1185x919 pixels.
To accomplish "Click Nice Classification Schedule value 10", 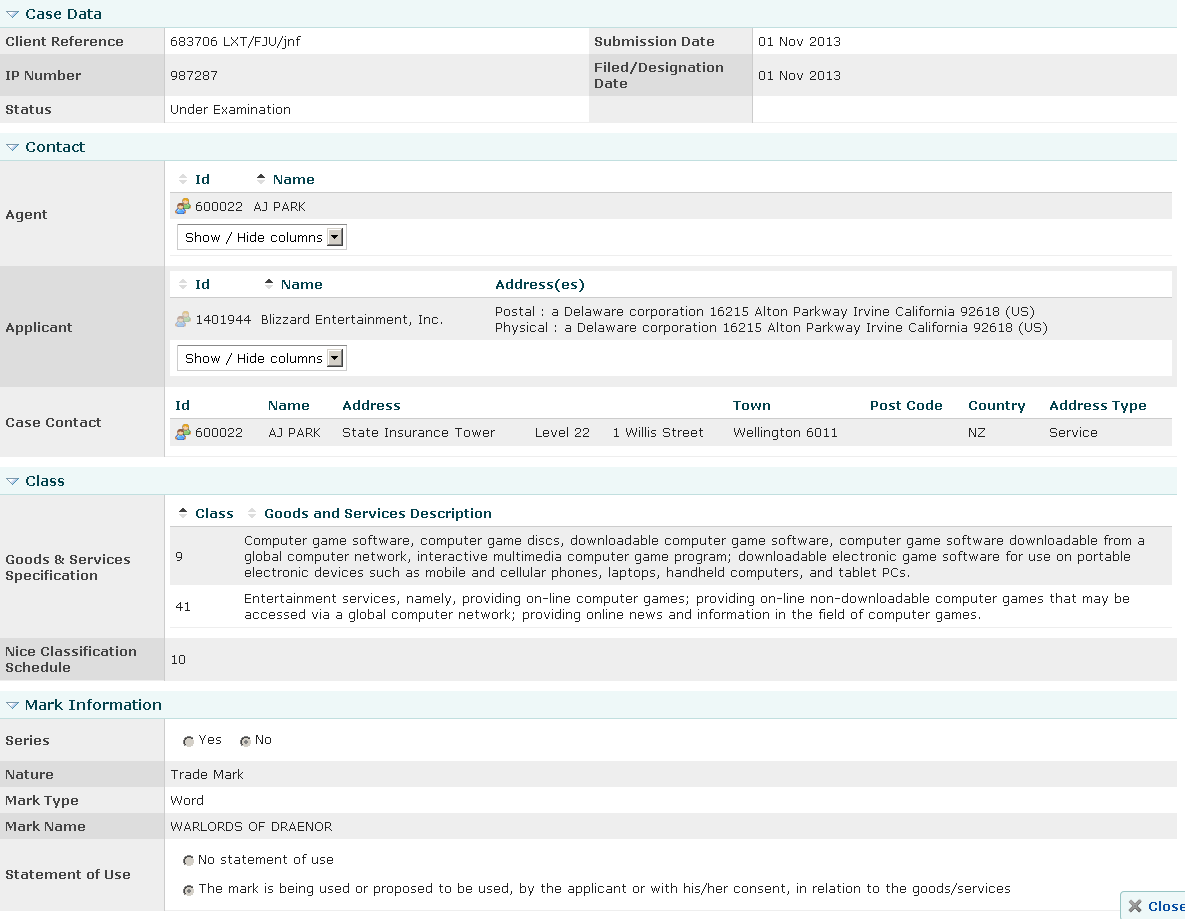I will [x=178, y=660].
